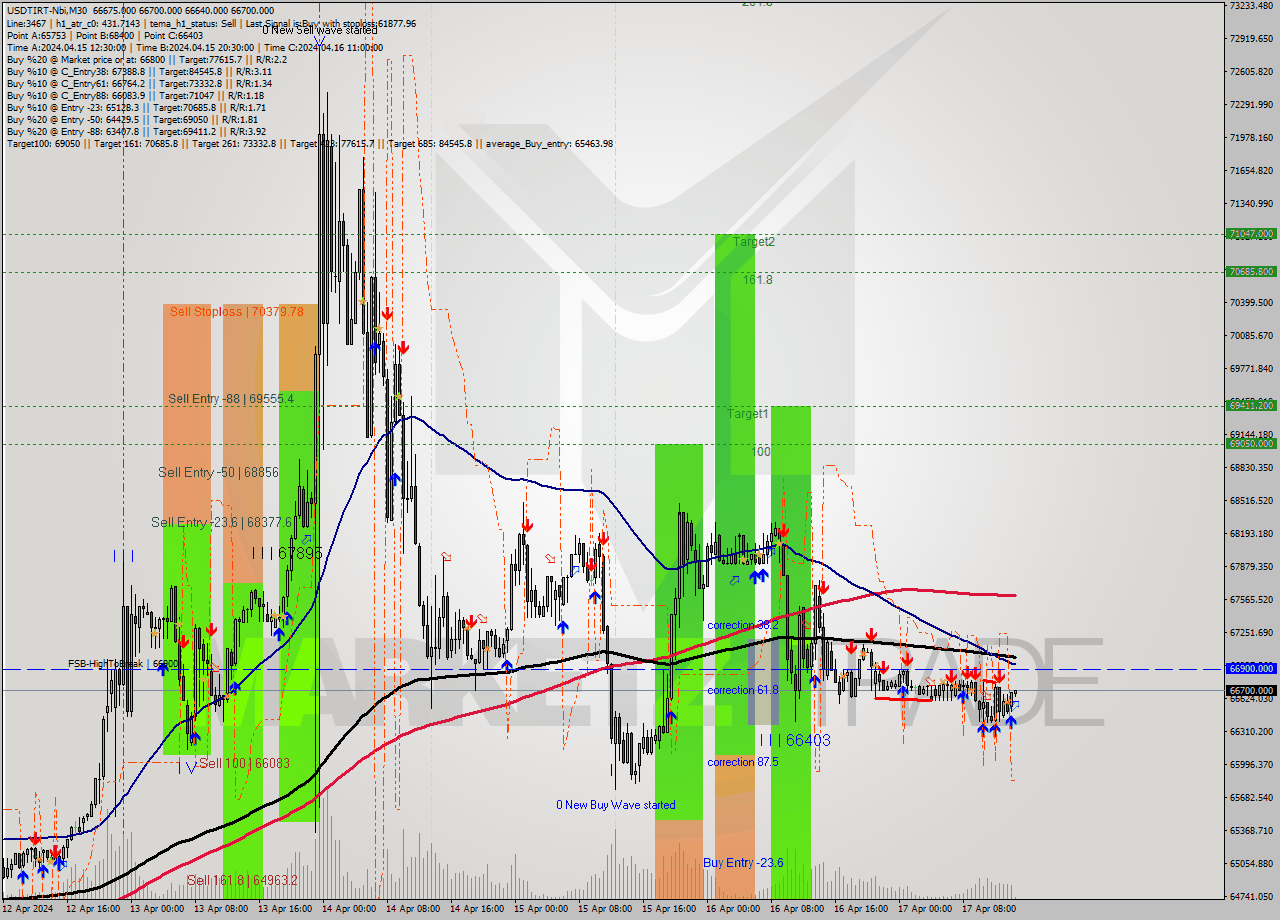Click the green 69411.200 price tag

pos(1251,405)
